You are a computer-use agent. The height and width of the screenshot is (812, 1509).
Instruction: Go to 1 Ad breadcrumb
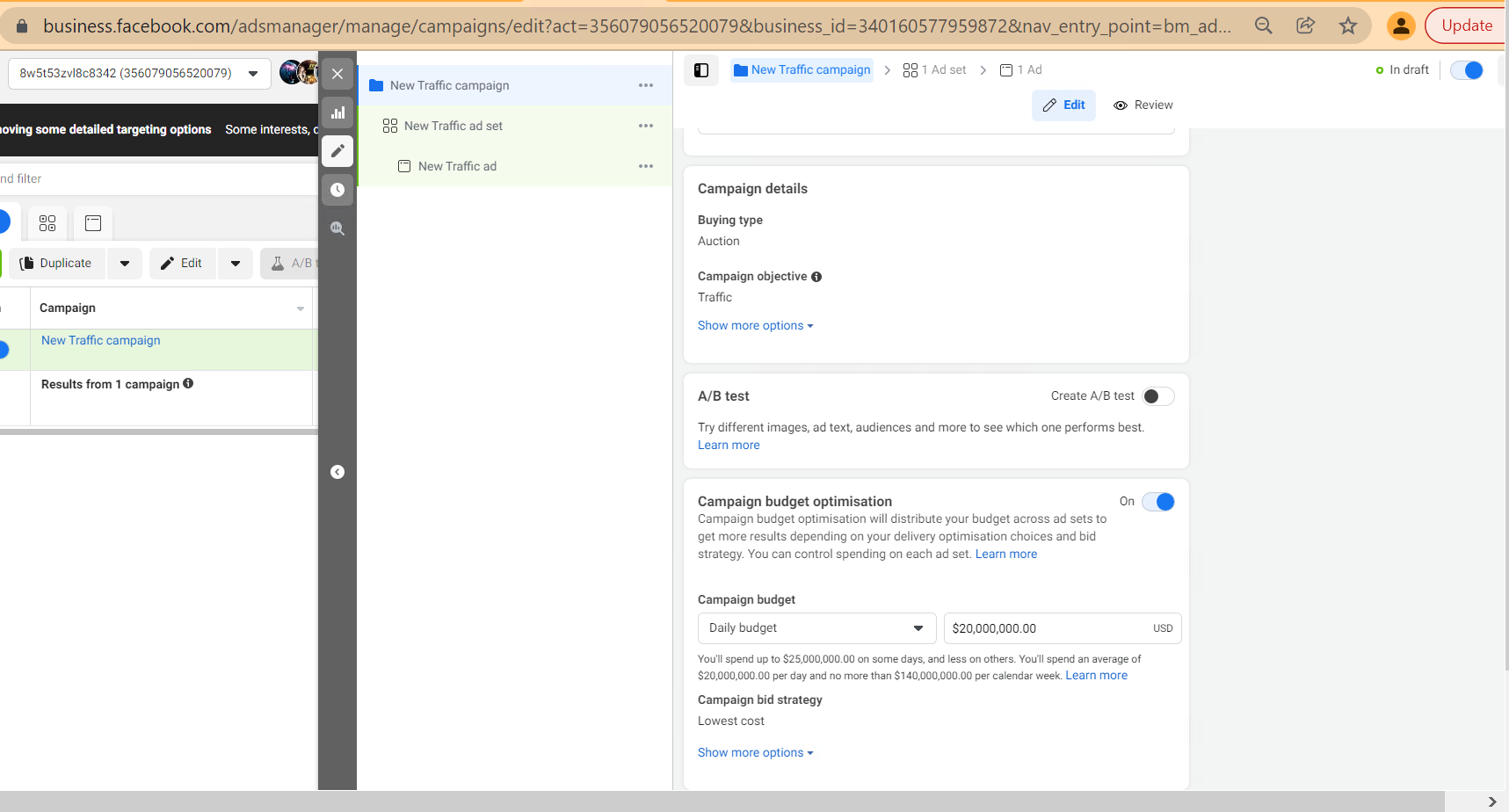(1020, 69)
